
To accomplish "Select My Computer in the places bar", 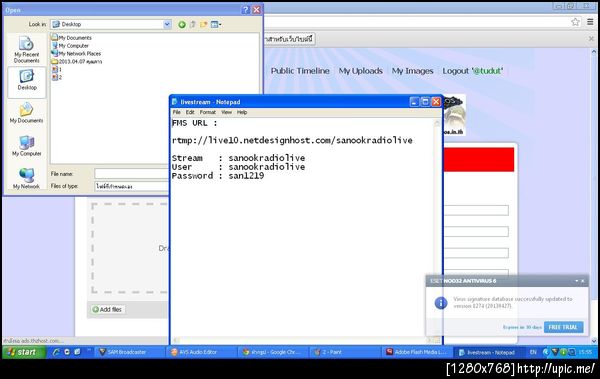I will coord(26,146).
